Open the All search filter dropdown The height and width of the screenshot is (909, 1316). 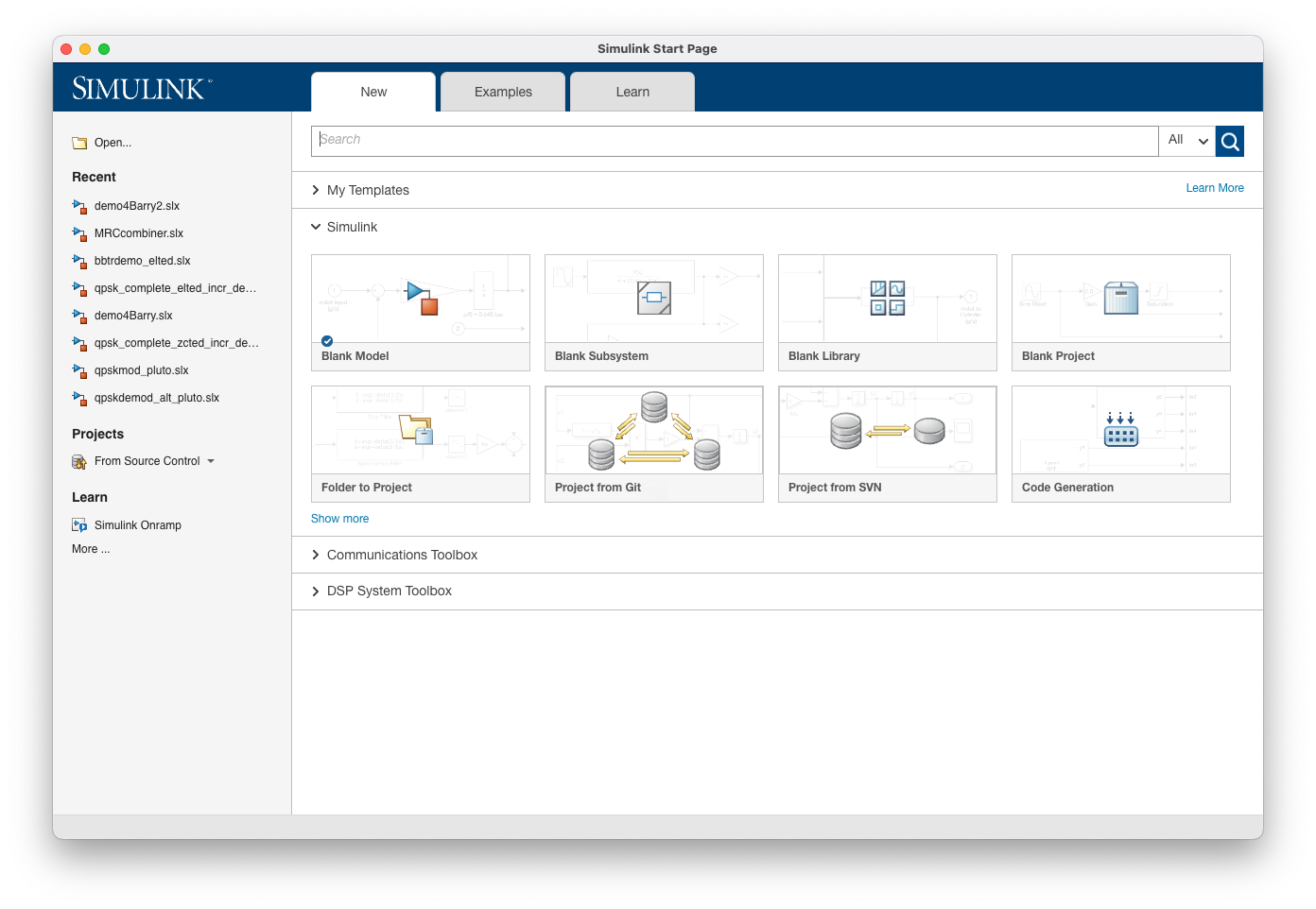(1187, 141)
